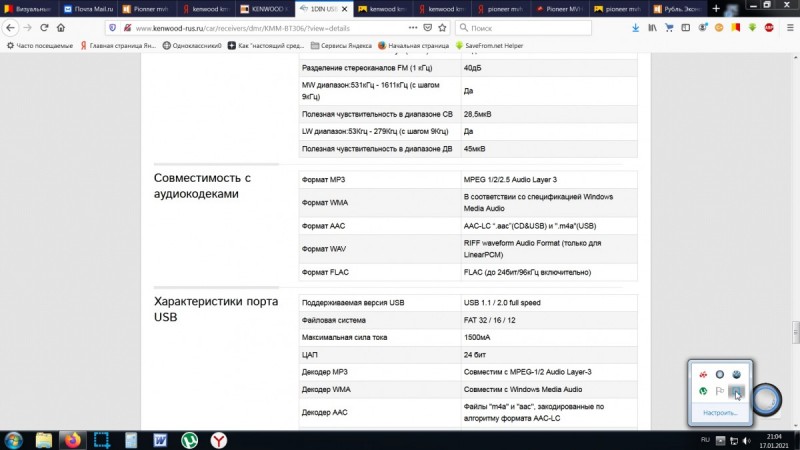Click the home button in the toolbar
This screenshot has width=800, height=450.
click(59, 28)
